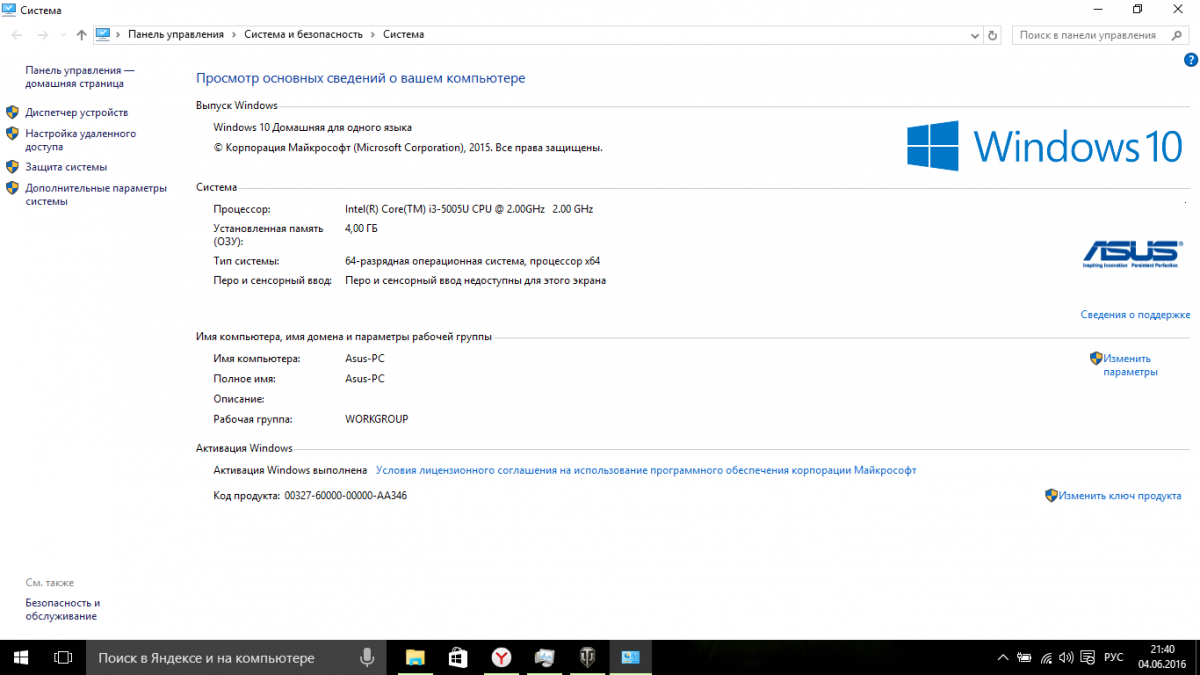This screenshot has width=1200, height=675.
Task: Open Сведения о поддержке link
Action: click(x=1135, y=314)
